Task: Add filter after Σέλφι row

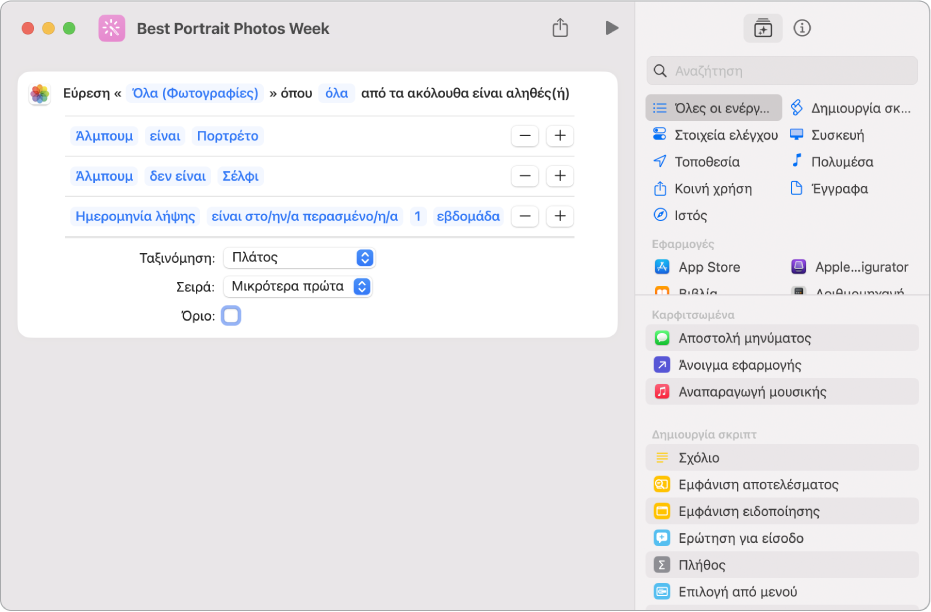Action: (x=560, y=176)
